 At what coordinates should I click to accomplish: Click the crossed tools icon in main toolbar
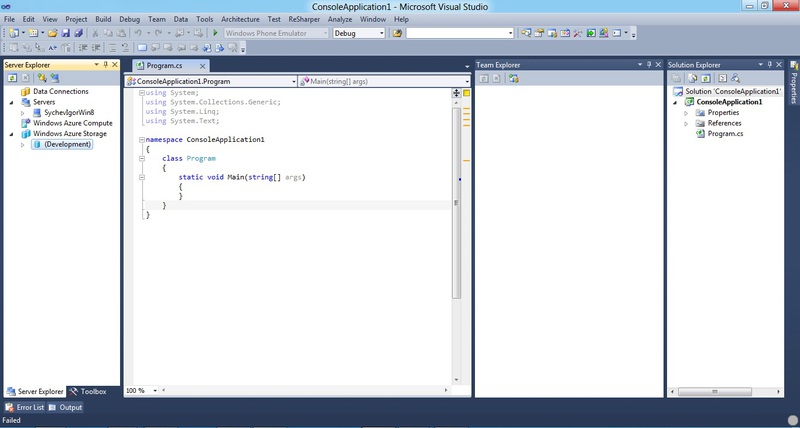coord(578,33)
